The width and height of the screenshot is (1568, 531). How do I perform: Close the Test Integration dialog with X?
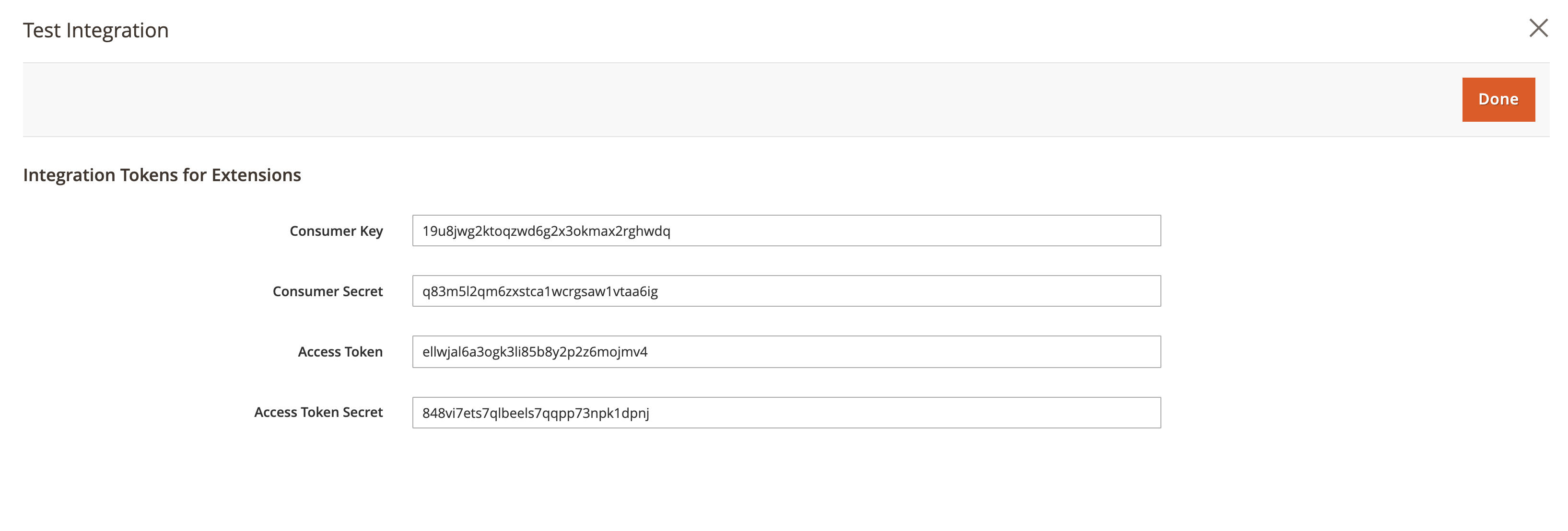tap(1538, 28)
